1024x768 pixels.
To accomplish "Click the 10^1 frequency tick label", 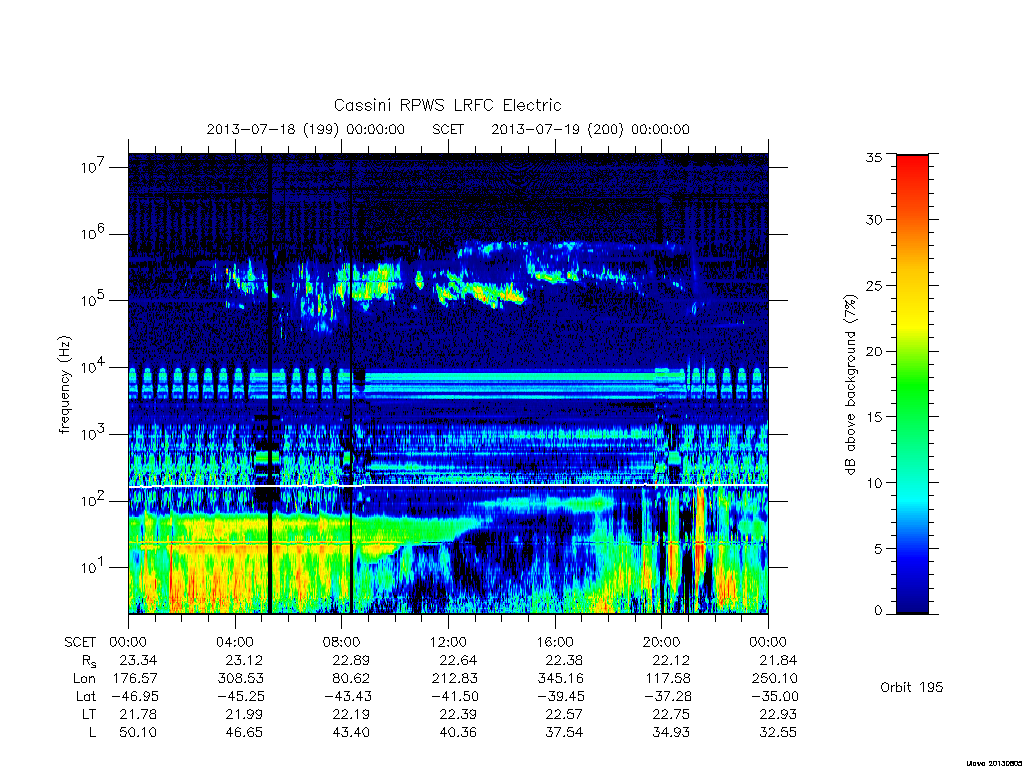I will [93, 566].
